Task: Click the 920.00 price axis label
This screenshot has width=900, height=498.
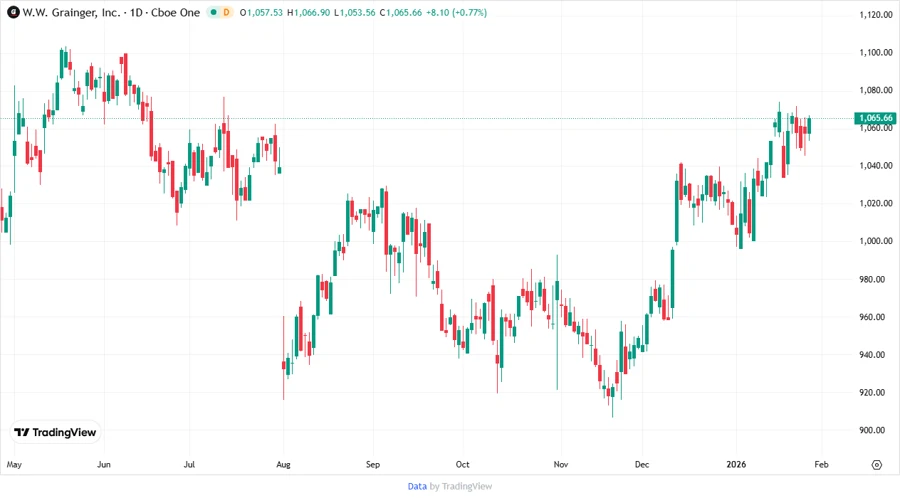Action: click(x=872, y=392)
